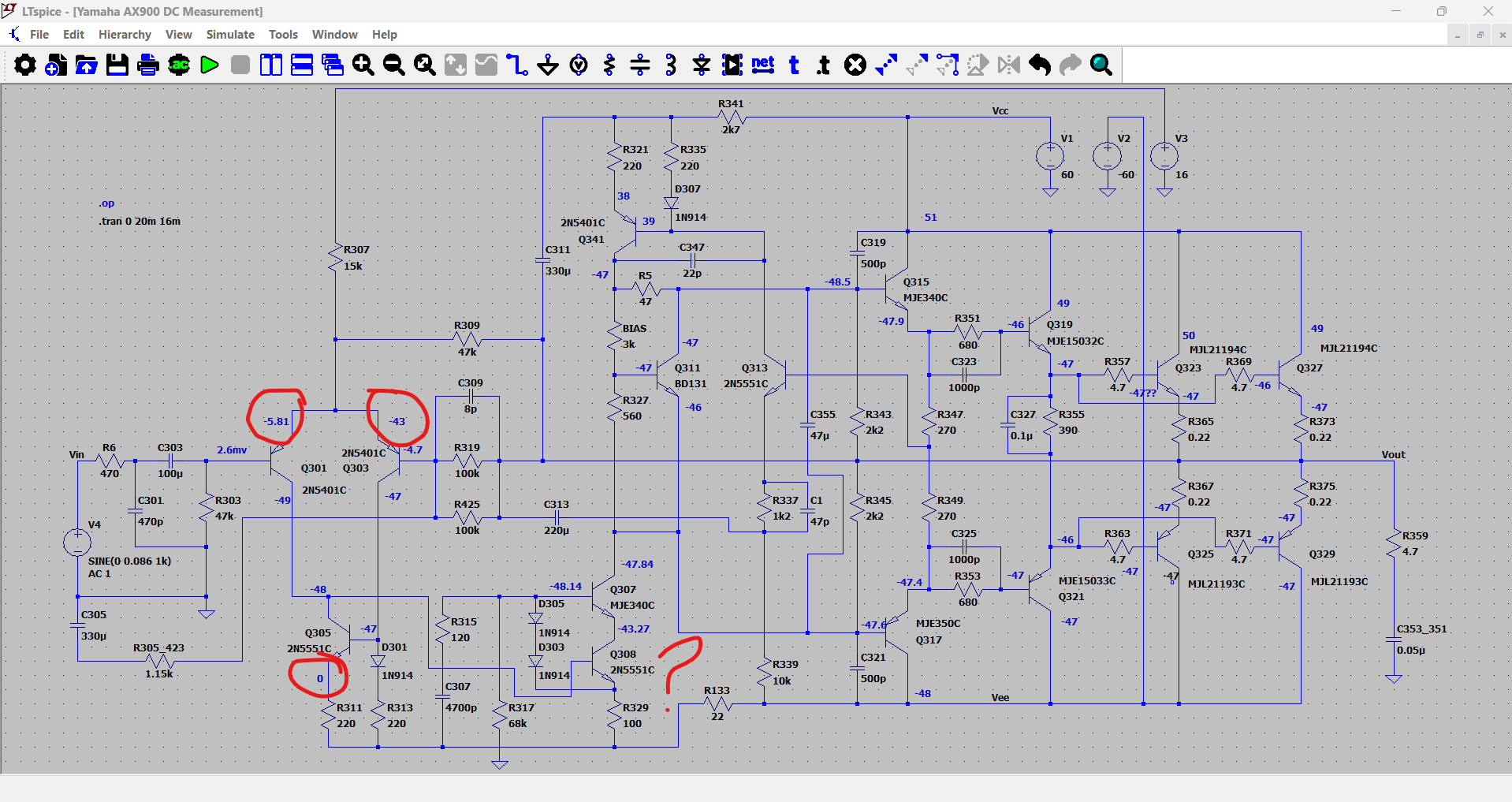The image size is (1512, 802).
Task: Click the MJL21194C label of Q327
Action: pos(1349,349)
